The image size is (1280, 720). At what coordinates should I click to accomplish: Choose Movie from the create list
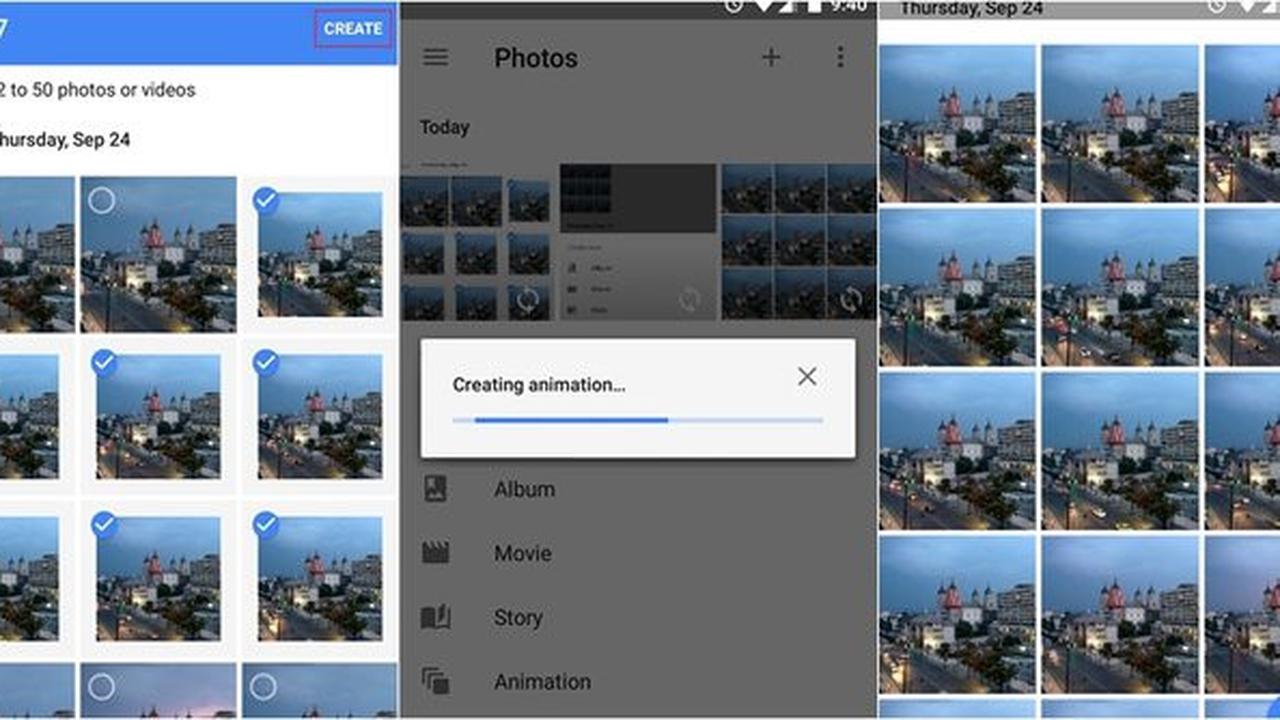click(522, 553)
